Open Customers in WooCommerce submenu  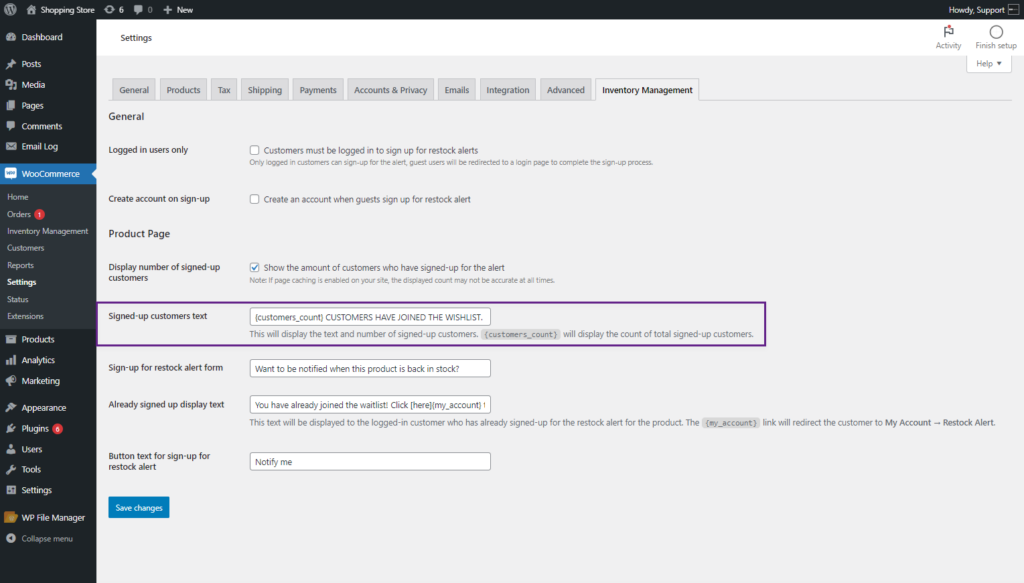pos(25,248)
